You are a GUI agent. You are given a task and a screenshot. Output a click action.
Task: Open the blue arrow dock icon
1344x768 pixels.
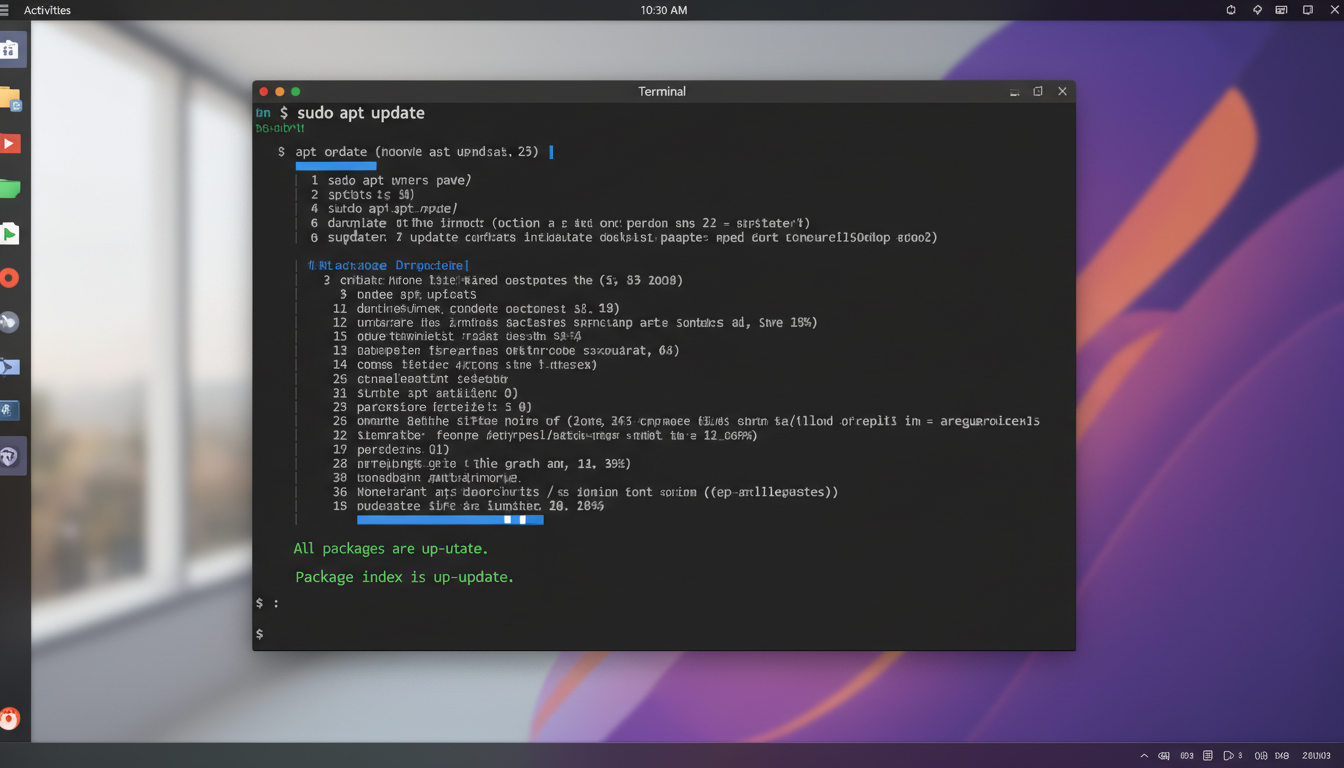(10, 366)
